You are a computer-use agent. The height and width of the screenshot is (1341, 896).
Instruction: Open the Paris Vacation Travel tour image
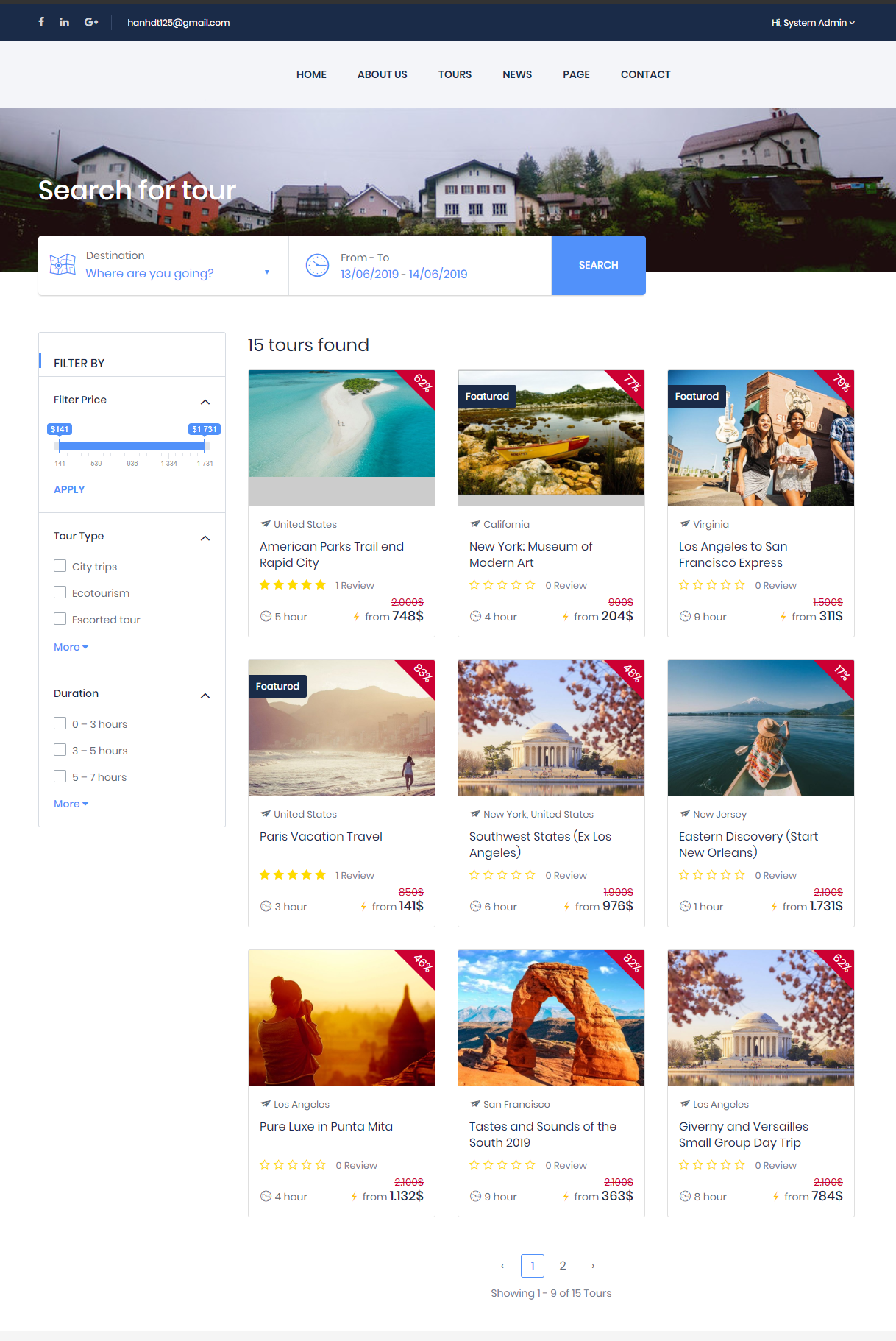coord(341,728)
